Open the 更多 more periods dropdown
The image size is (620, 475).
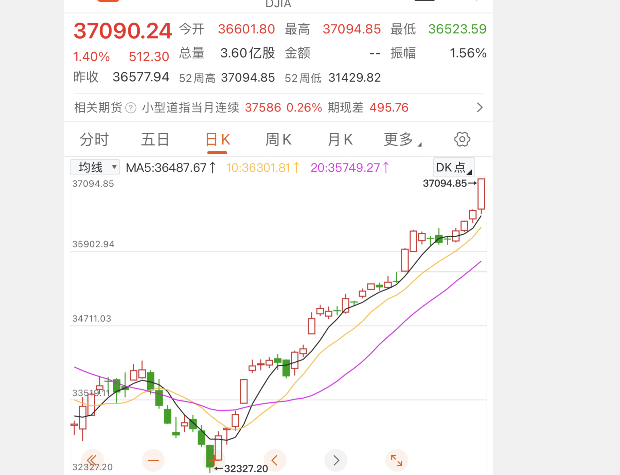pyautogui.click(x=403, y=140)
